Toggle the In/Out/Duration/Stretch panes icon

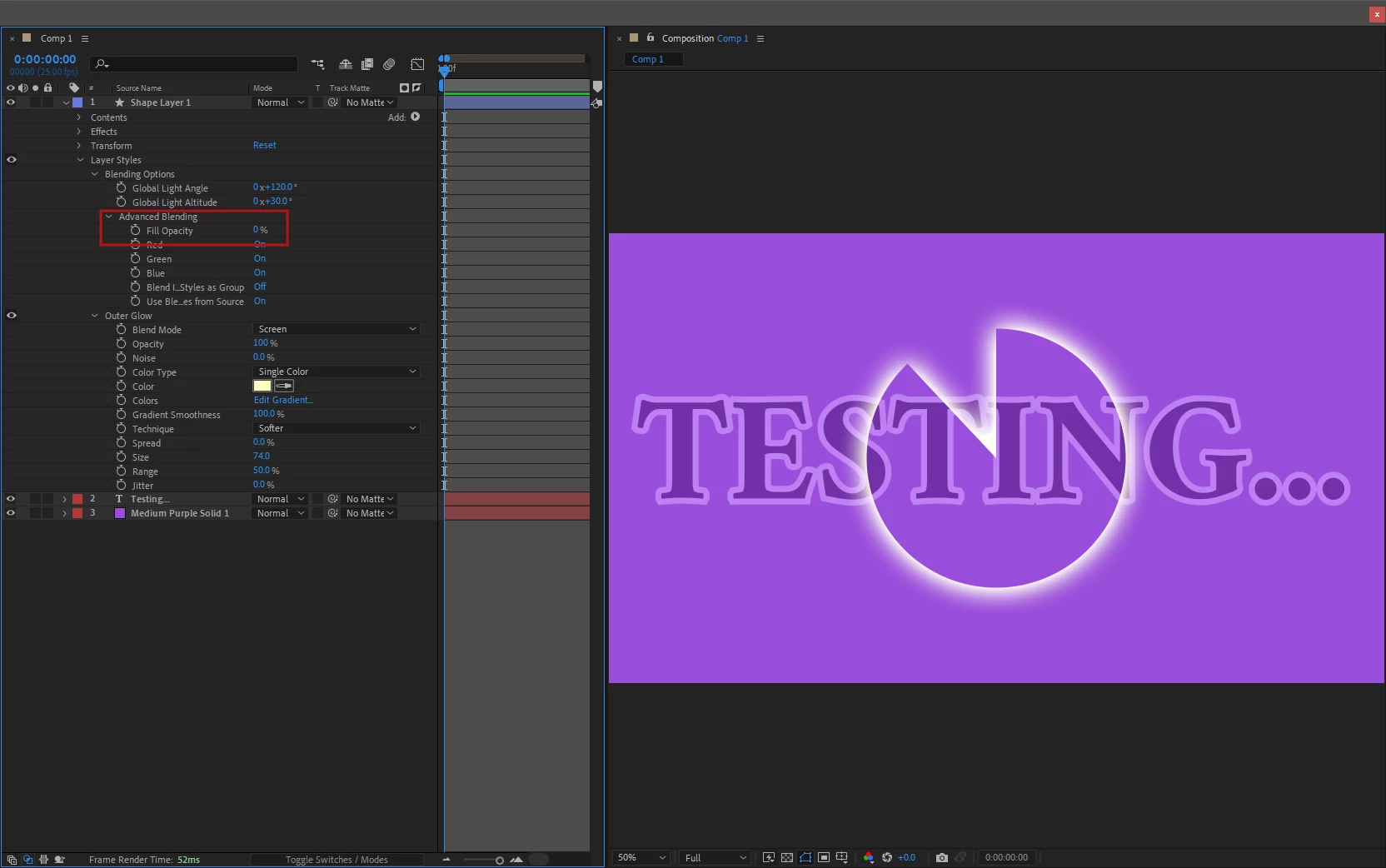tap(43, 860)
